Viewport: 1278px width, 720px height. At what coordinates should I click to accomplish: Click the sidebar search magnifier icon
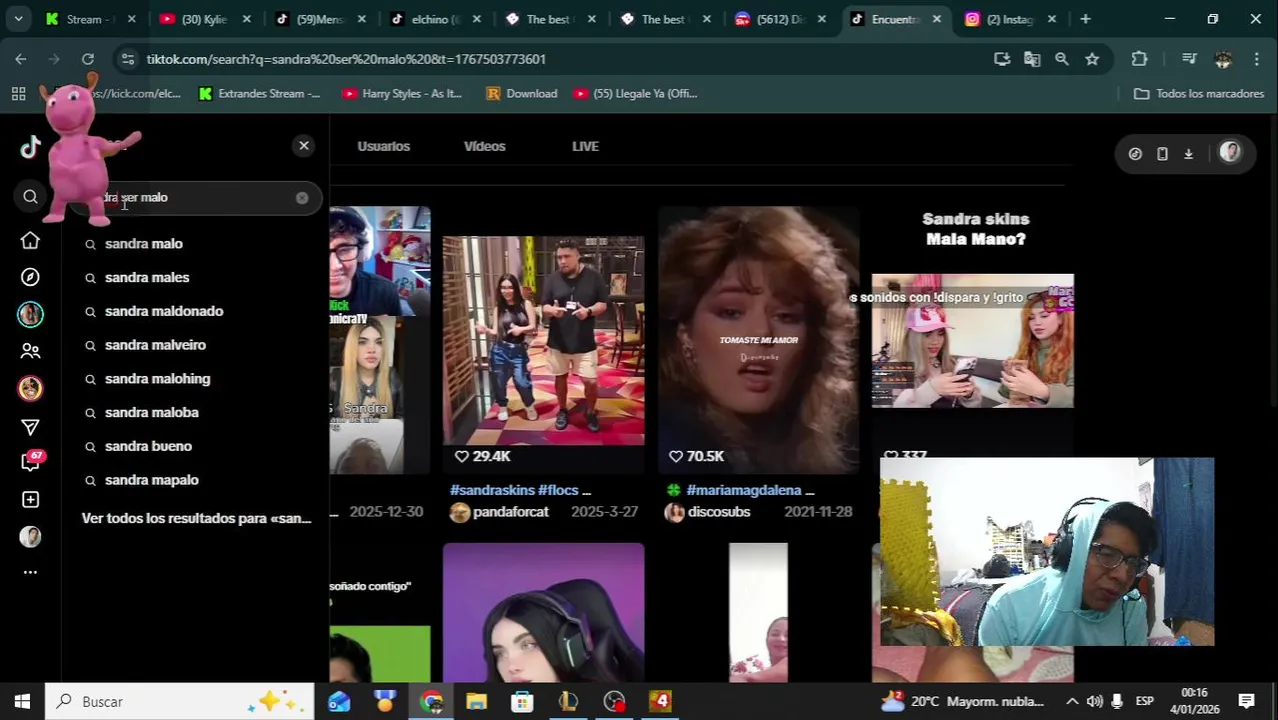coord(30,197)
